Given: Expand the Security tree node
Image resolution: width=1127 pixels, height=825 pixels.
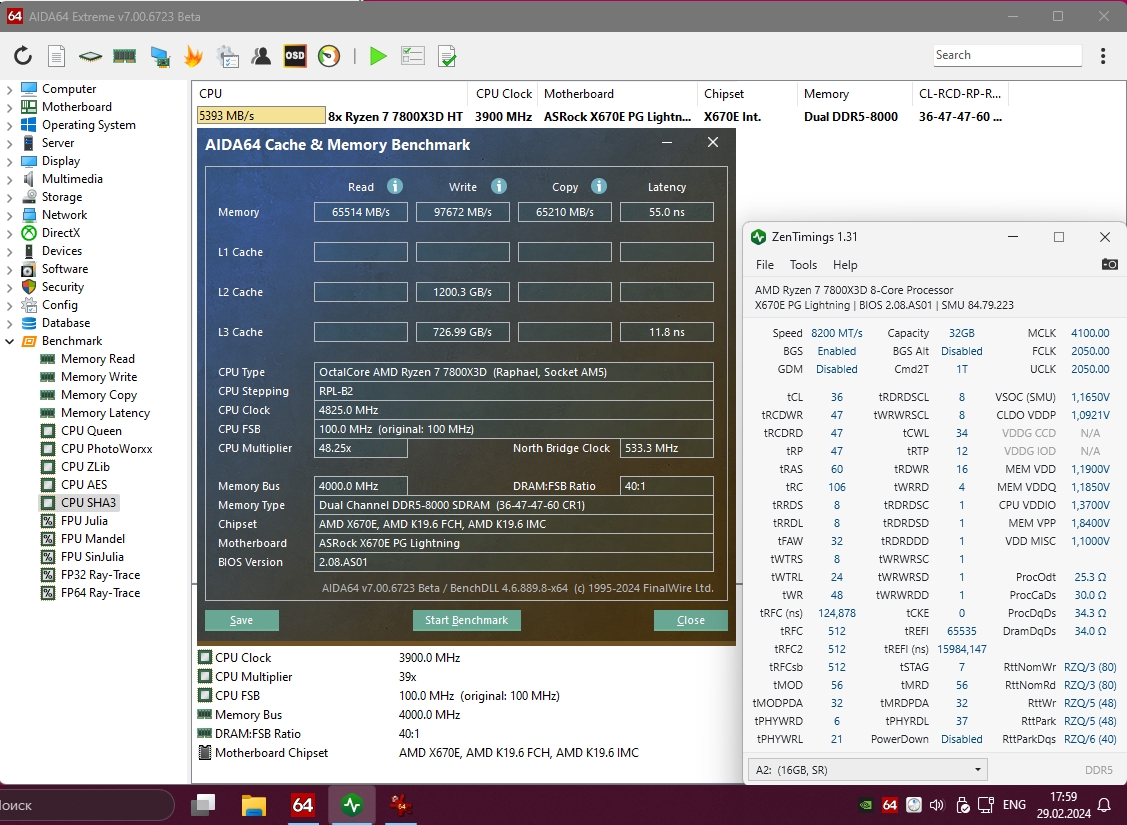Looking at the screenshot, I should click(9, 287).
